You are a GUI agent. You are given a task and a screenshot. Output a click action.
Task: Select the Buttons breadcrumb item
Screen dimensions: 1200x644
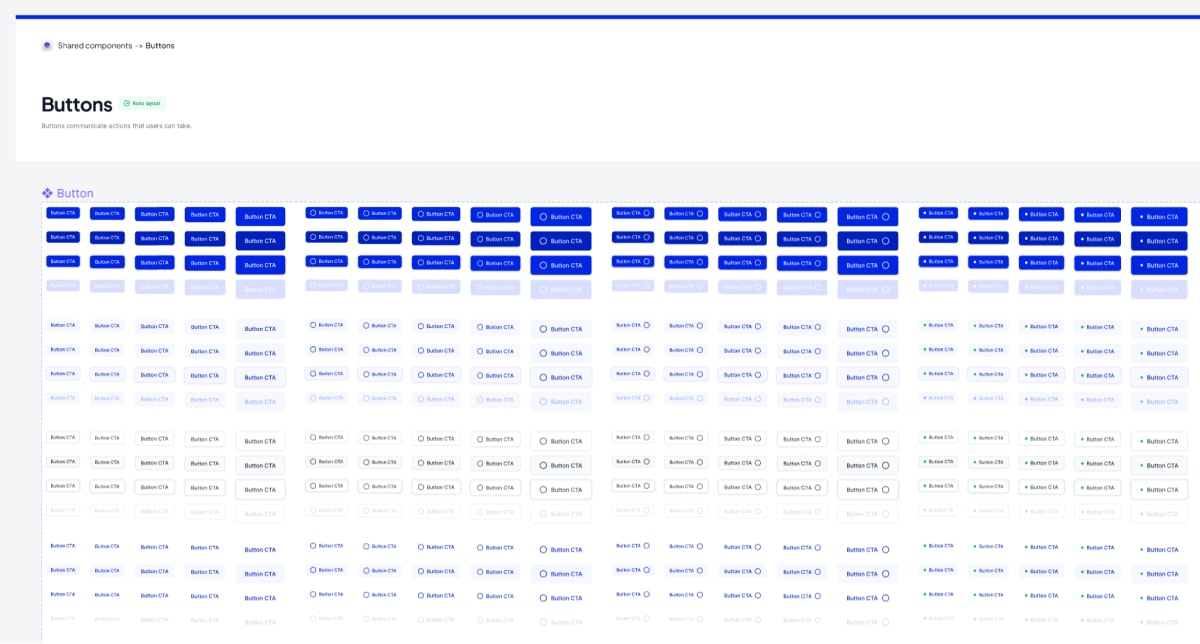(160, 46)
